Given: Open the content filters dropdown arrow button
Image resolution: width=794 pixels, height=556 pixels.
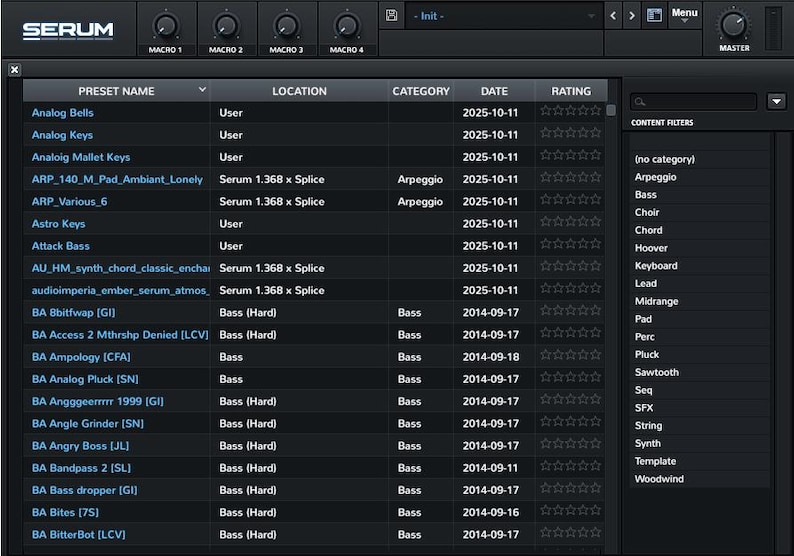Looking at the screenshot, I should tap(776, 101).
